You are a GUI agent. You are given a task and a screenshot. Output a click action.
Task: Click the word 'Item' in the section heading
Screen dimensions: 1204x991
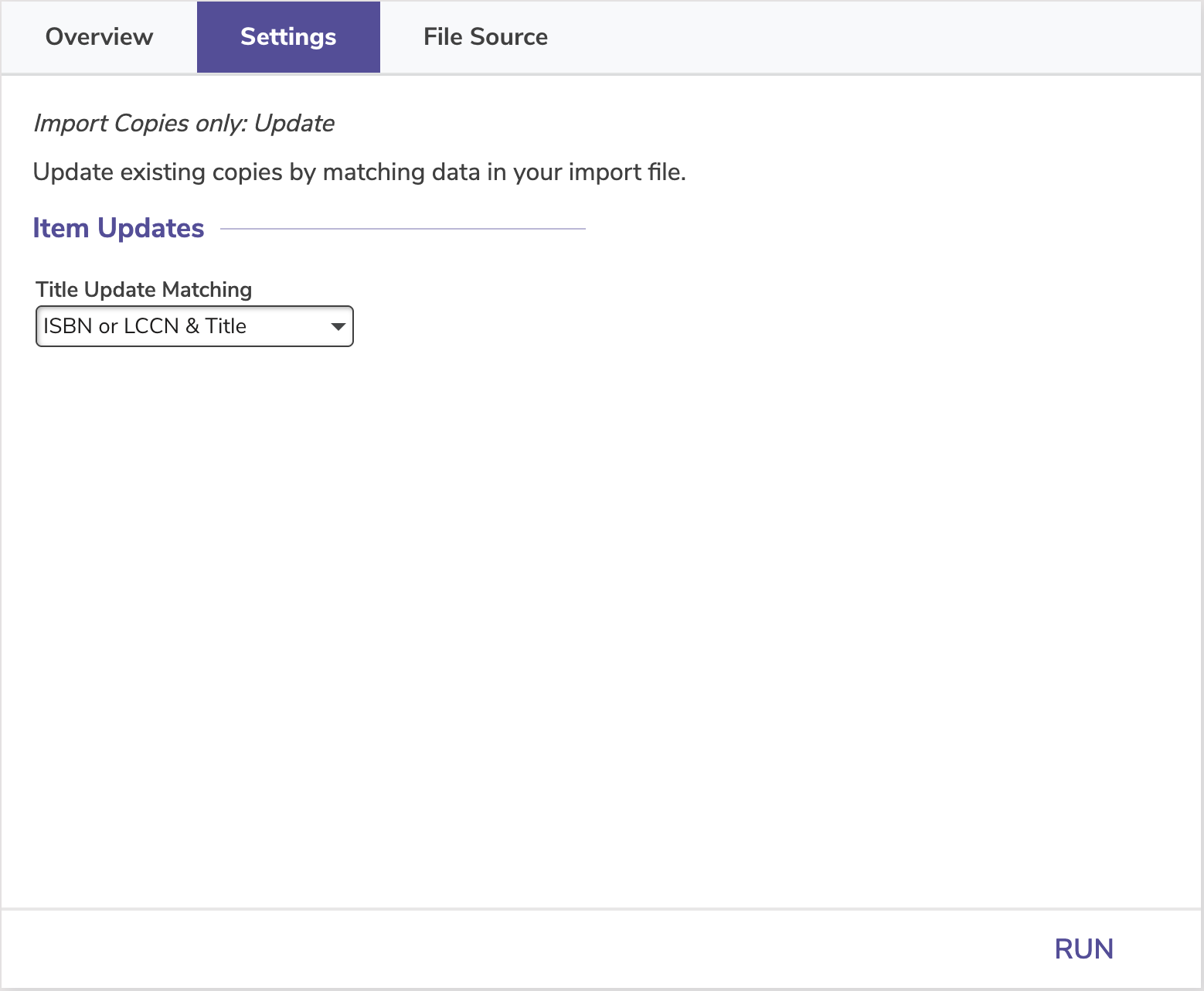61,228
